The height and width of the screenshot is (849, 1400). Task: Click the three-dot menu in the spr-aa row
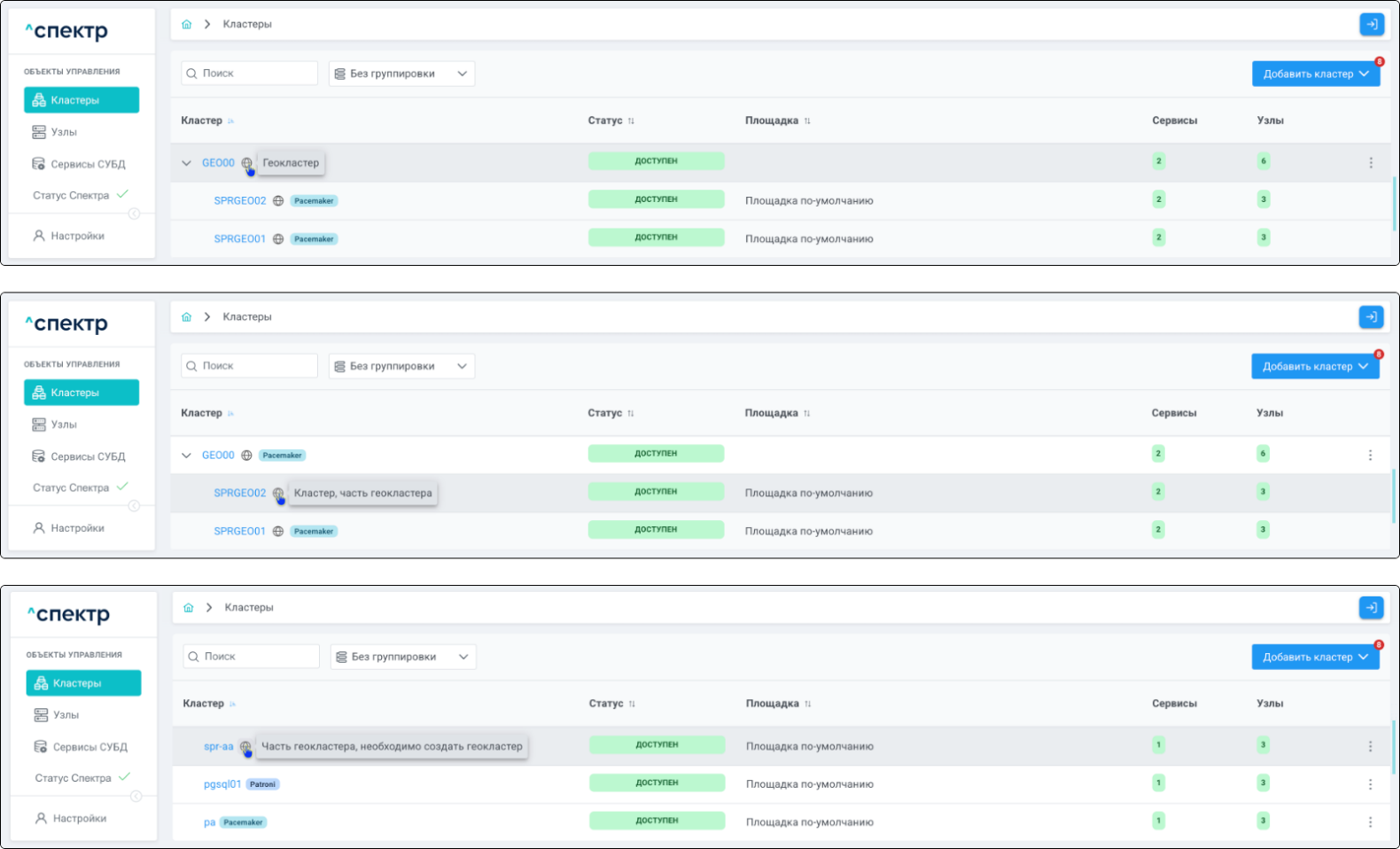(1370, 746)
